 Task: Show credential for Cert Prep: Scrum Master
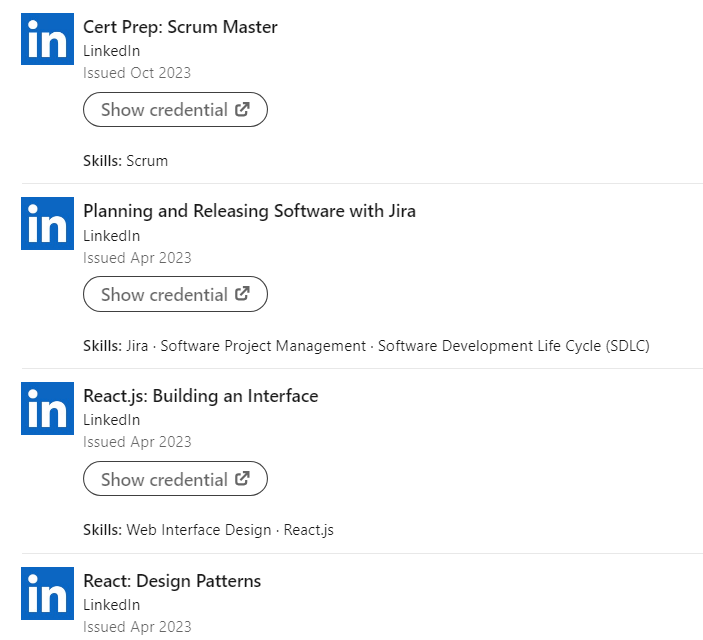coord(165,110)
